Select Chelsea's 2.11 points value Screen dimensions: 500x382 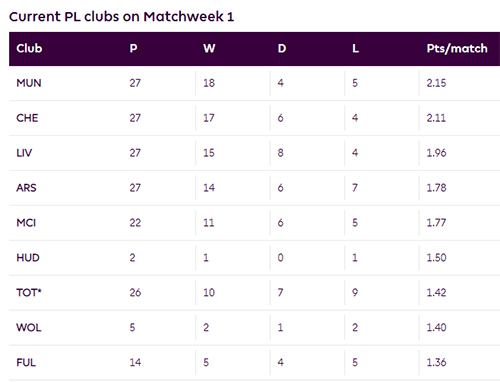click(436, 118)
